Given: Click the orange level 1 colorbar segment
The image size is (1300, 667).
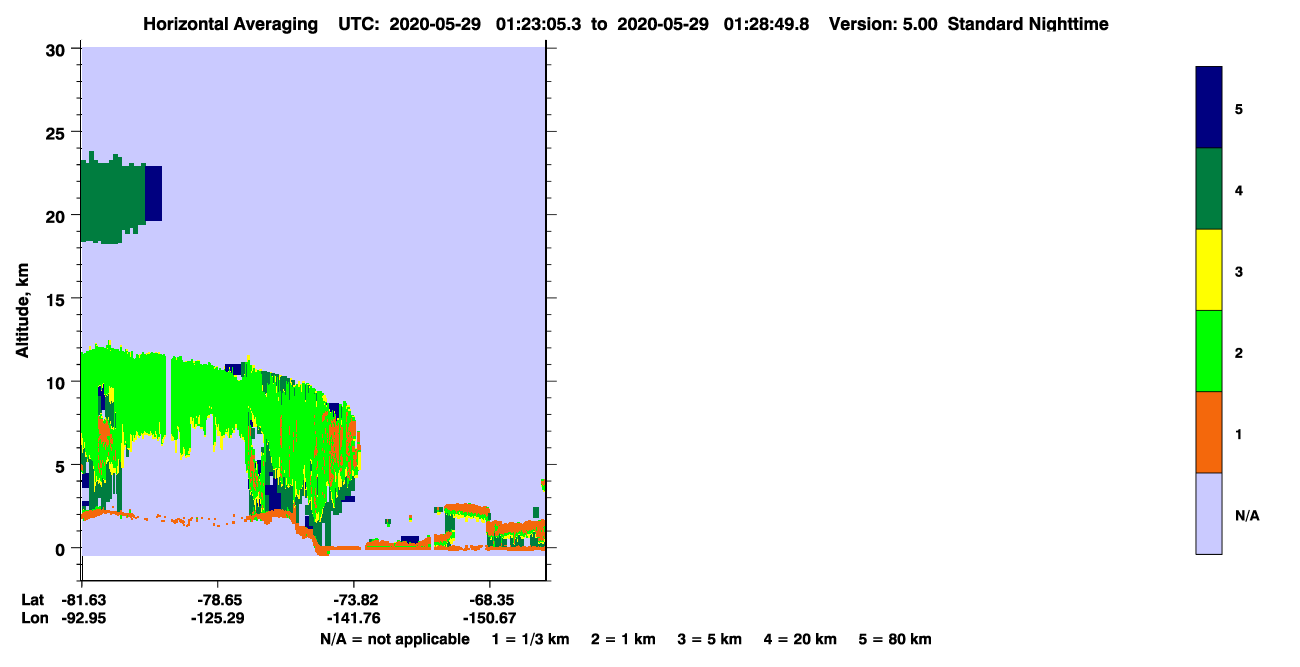Looking at the screenshot, I should (x=1209, y=432).
